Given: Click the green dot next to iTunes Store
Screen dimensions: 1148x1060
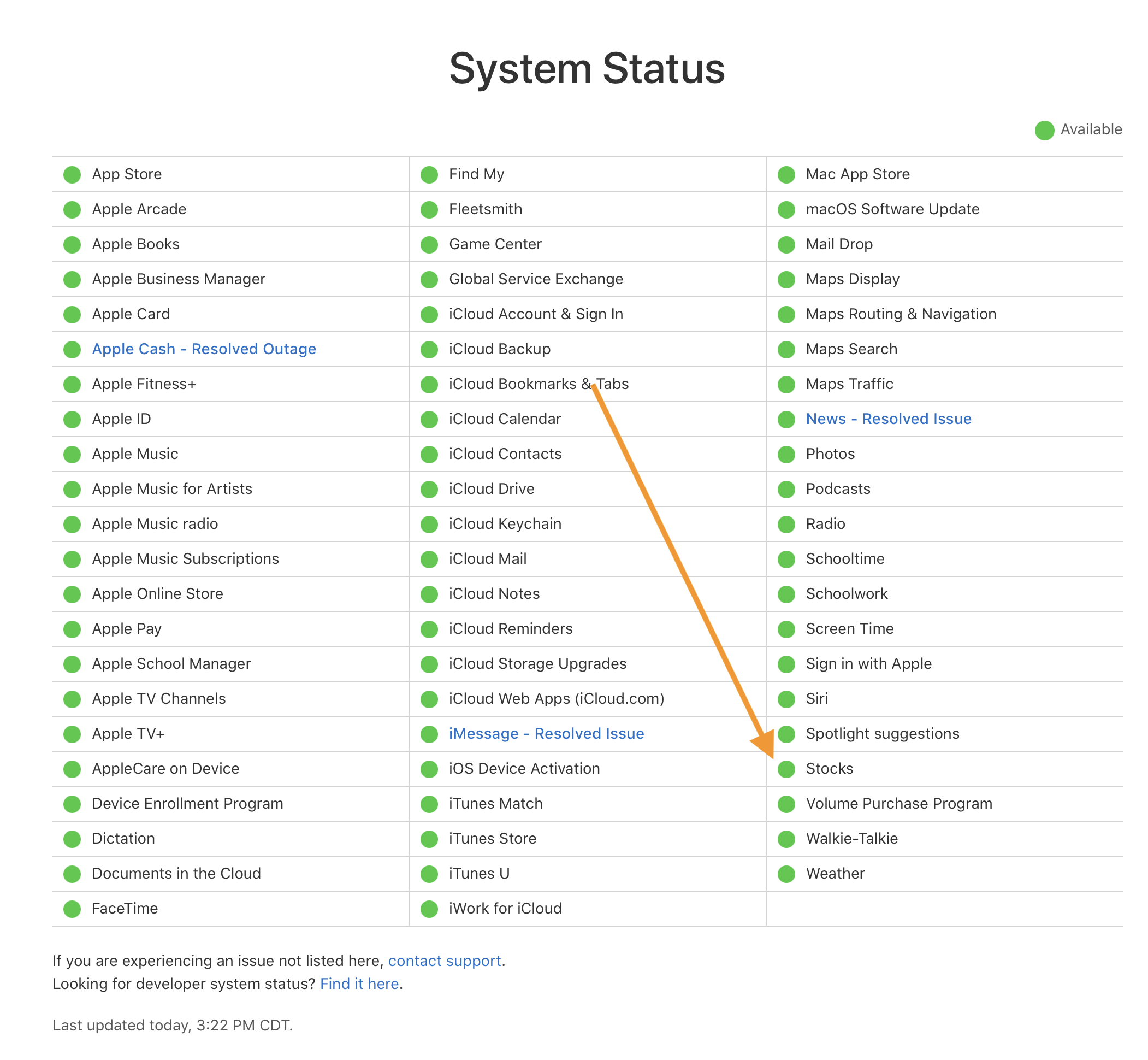Looking at the screenshot, I should click(x=429, y=839).
